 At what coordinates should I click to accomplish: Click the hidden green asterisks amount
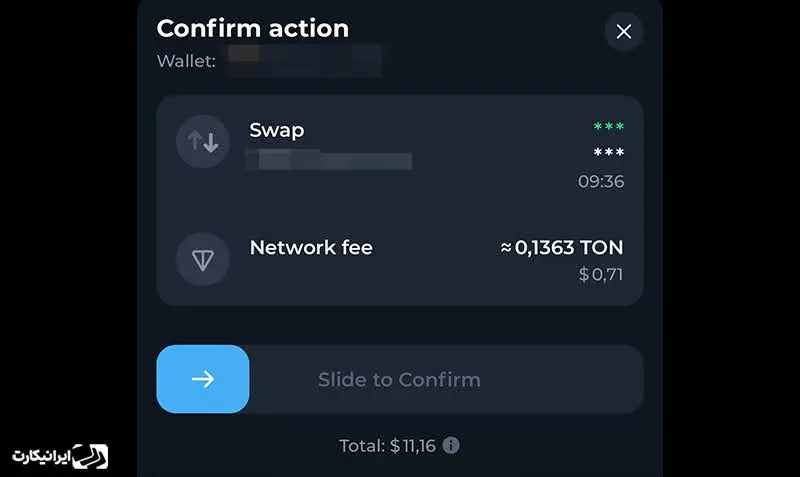click(x=609, y=127)
